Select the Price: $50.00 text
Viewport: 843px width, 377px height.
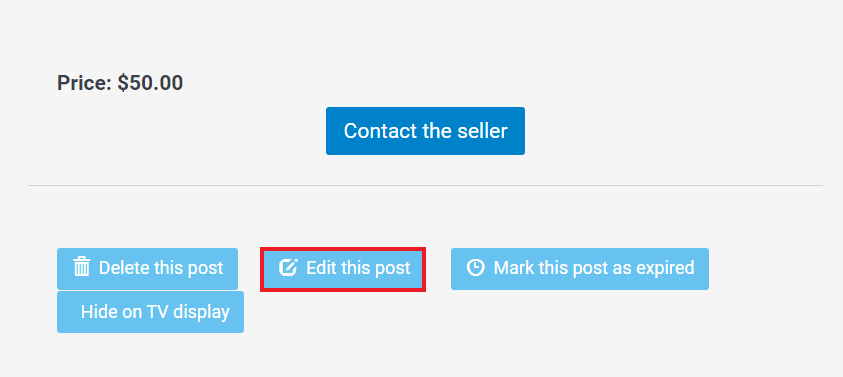point(120,83)
